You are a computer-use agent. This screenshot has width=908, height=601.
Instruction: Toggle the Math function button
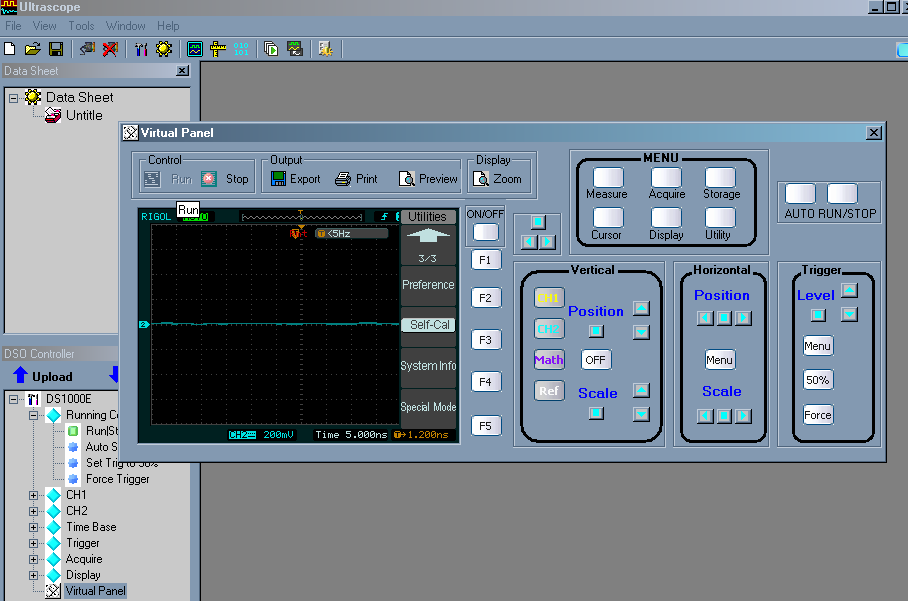pos(548,360)
